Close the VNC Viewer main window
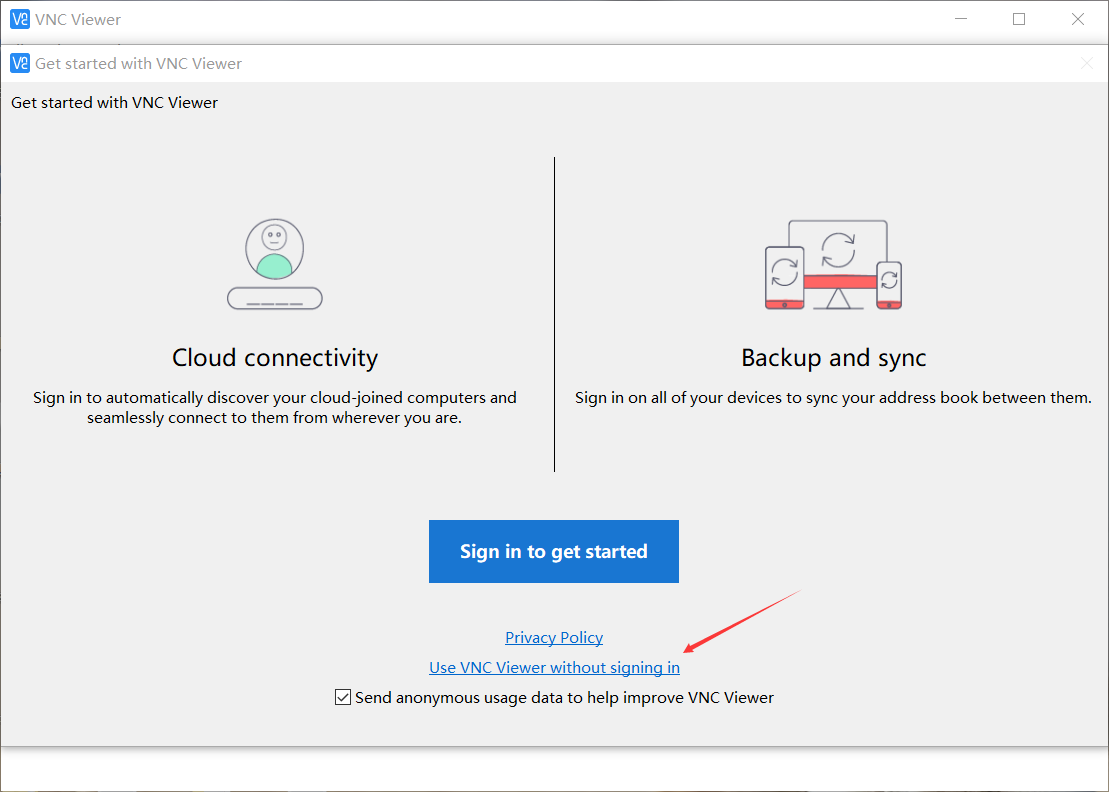The height and width of the screenshot is (792, 1109). point(1078,19)
